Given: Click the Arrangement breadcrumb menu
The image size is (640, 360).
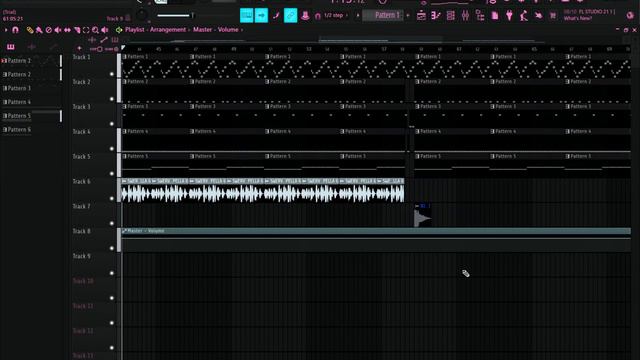Looking at the screenshot, I should pos(168,30).
